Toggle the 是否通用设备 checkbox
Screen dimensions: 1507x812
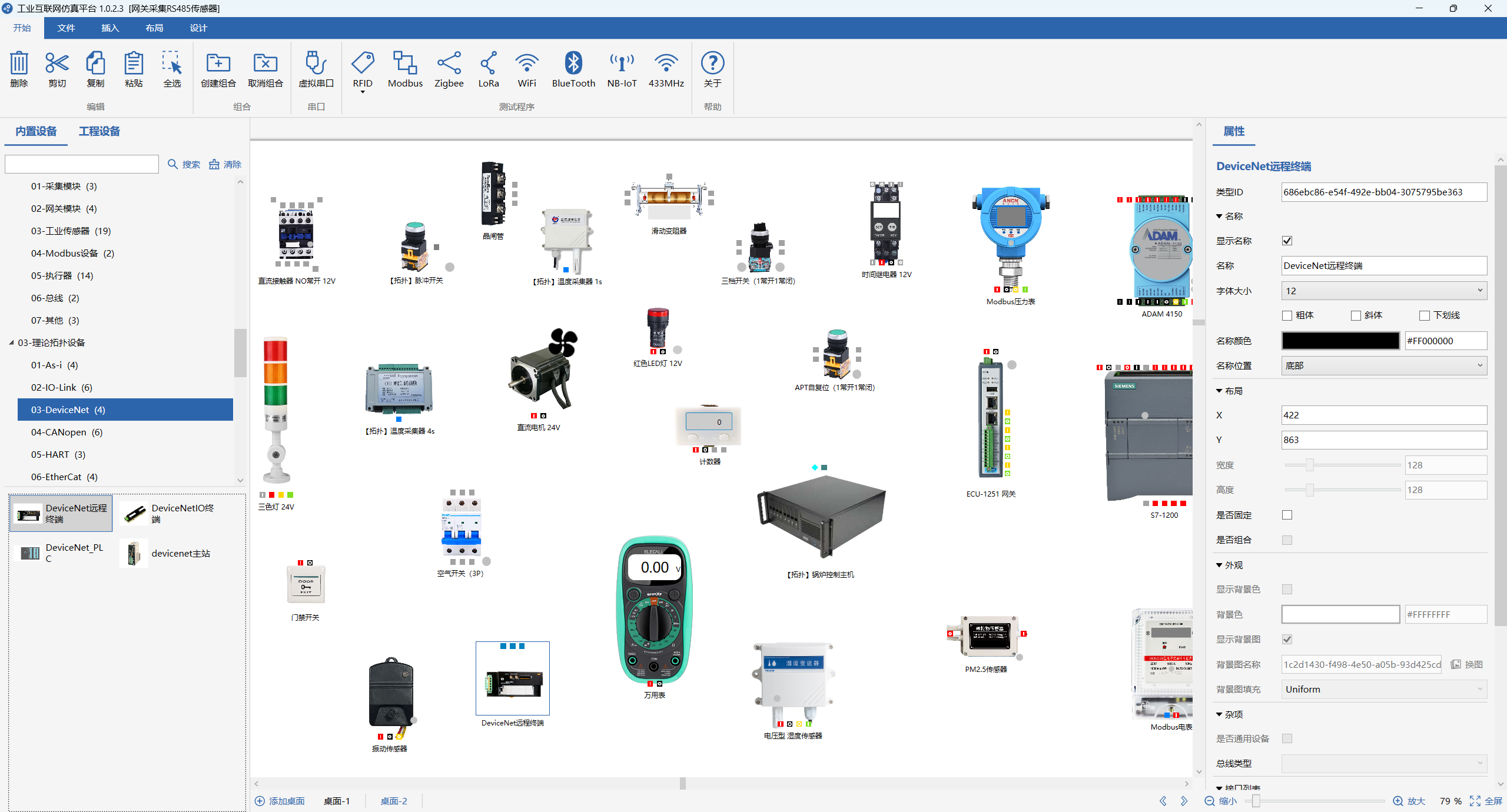1287,738
